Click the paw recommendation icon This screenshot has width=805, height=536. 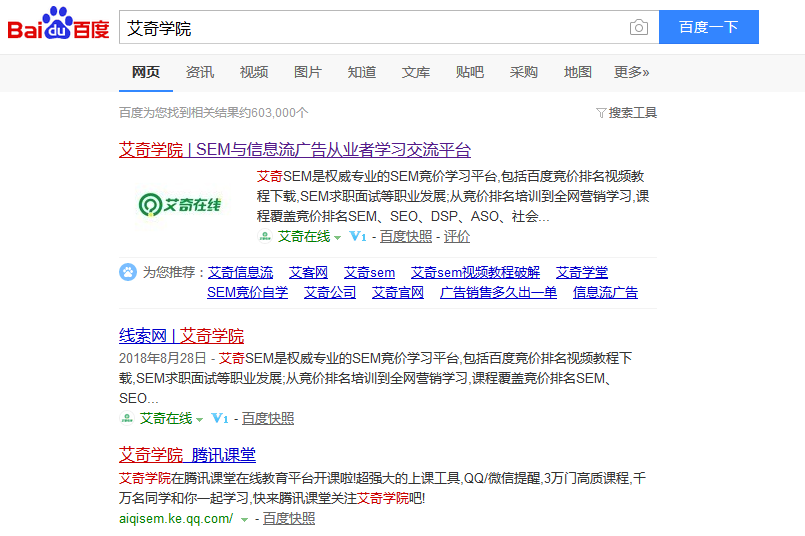128,272
